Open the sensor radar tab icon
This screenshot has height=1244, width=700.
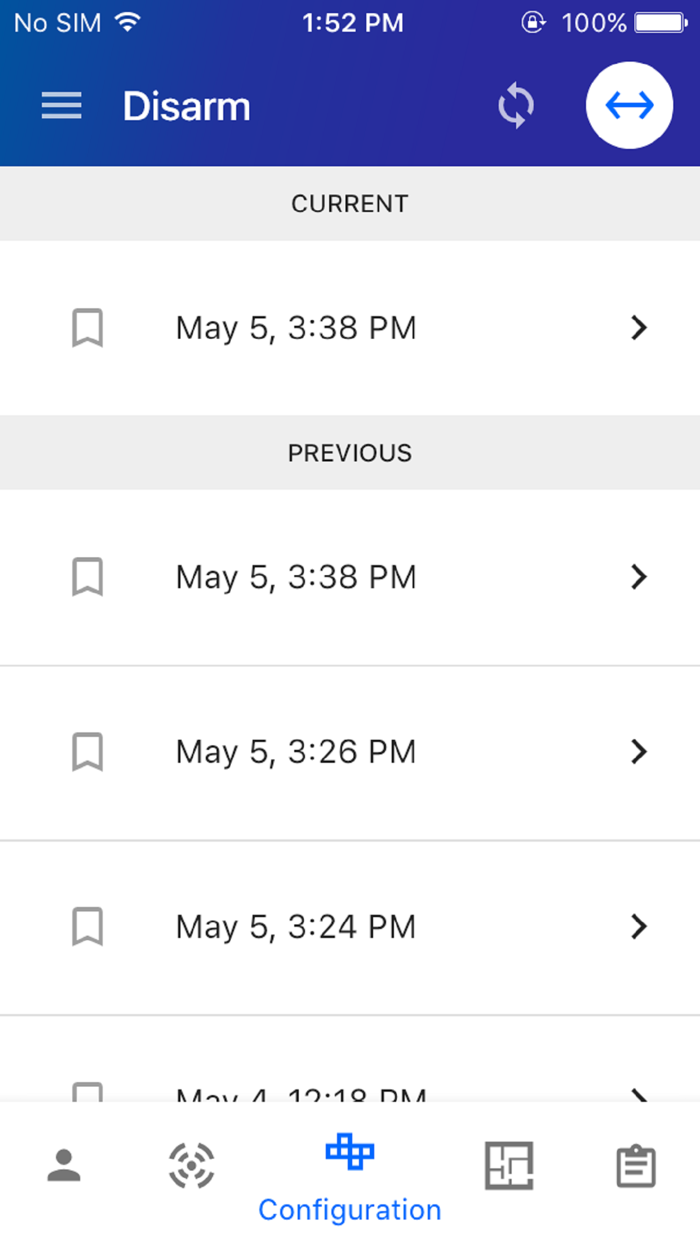pyautogui.click(x=191, y=1165)
